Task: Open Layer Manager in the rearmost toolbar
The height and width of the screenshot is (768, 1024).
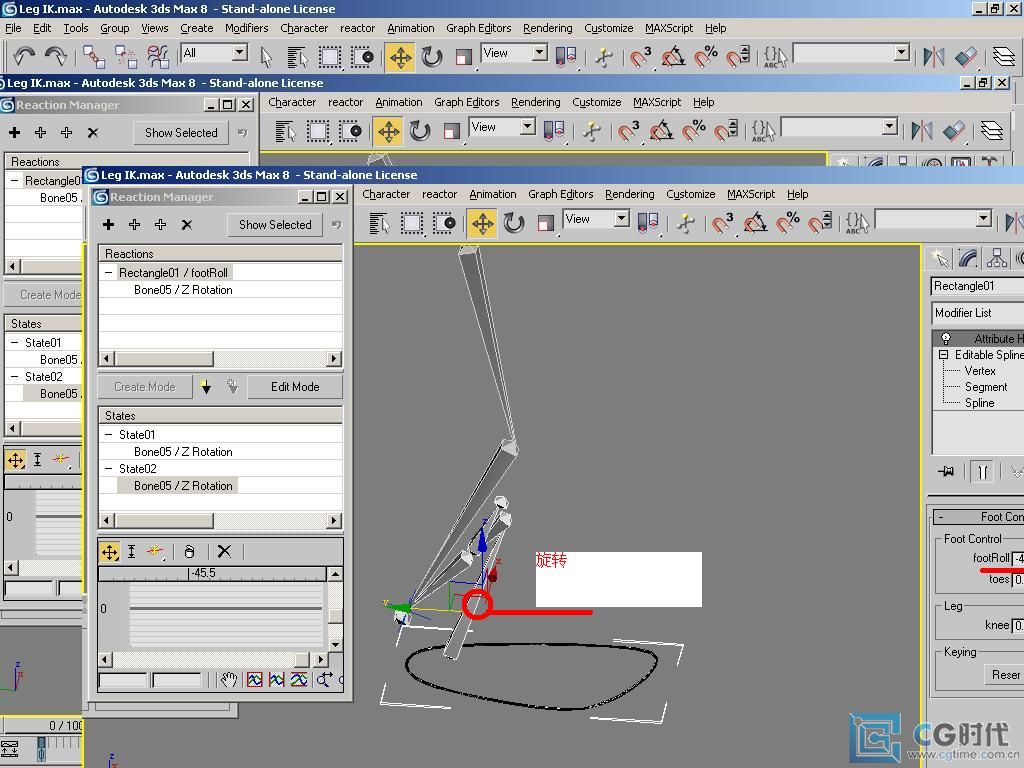Action: [1004, 57]
